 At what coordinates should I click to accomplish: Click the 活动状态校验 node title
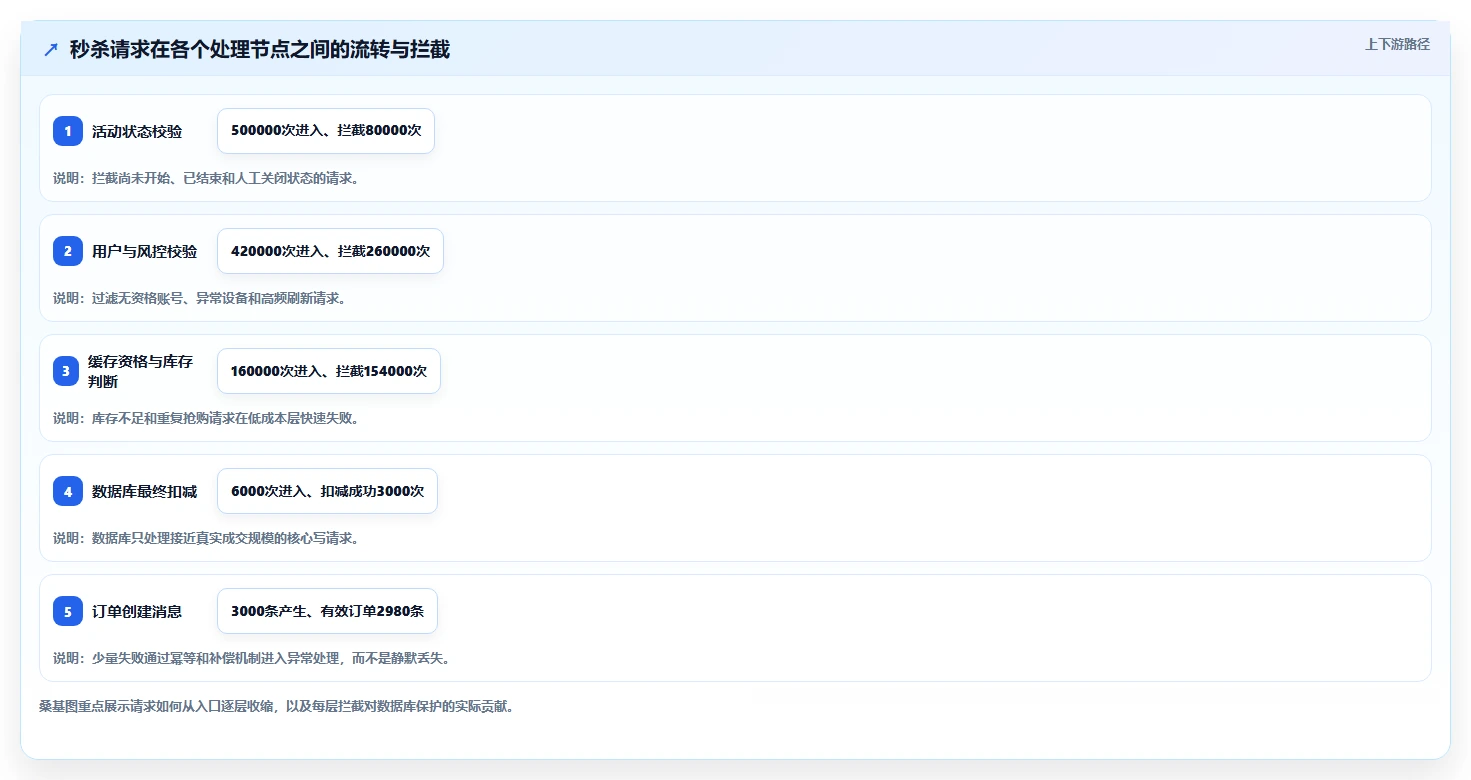[x=137, y=131]
